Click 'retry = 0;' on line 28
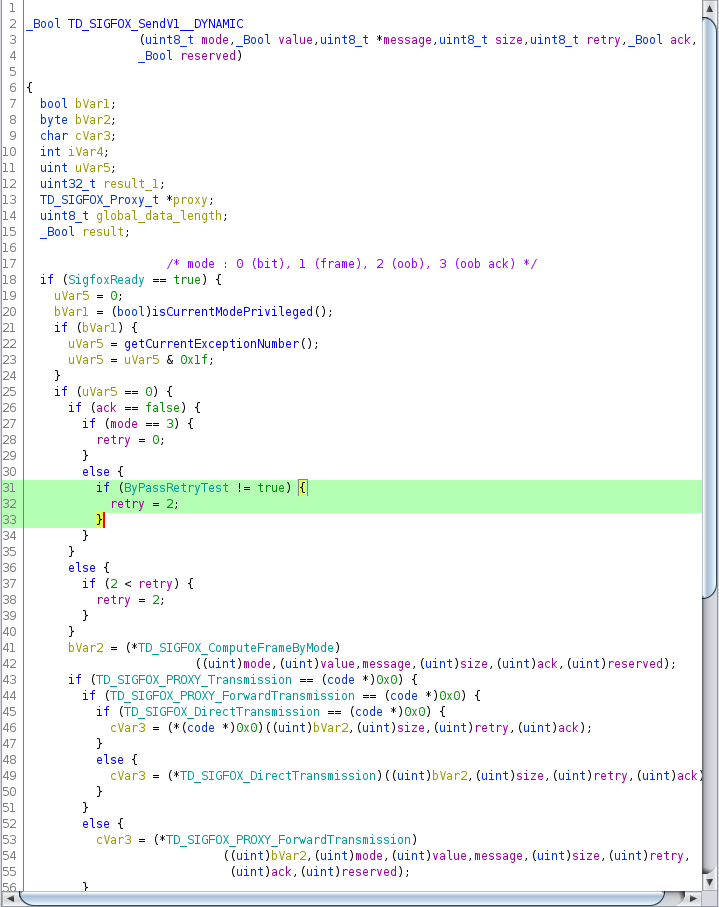Image resolution: width=719 pixels, height=907 pixels. coord(131,440)
